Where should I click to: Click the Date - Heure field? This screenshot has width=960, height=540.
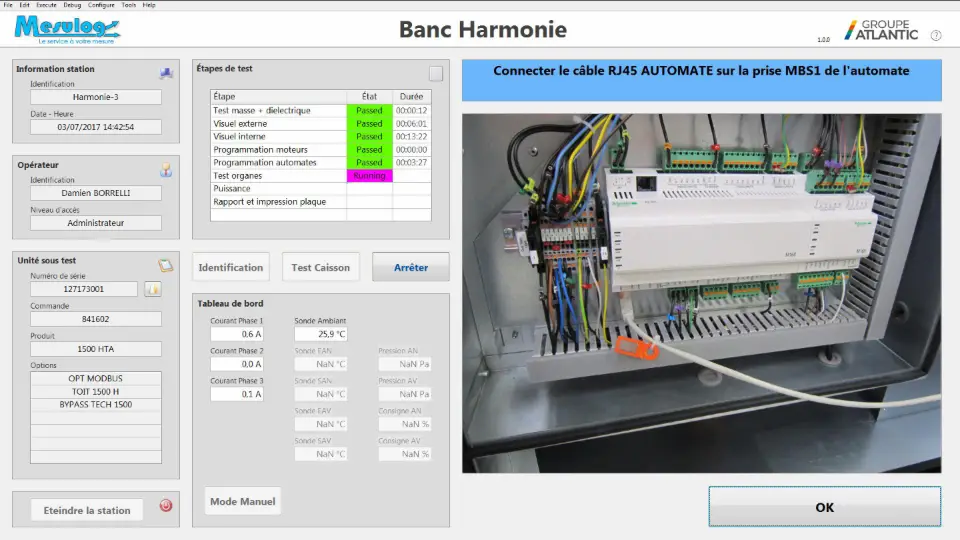click(x=96, y=127)
